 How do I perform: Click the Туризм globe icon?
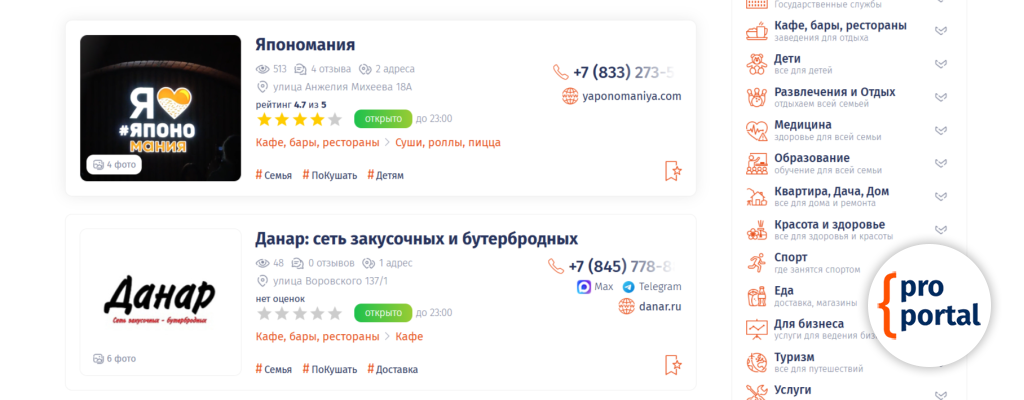pyautogui.click(x=757, y=363)
